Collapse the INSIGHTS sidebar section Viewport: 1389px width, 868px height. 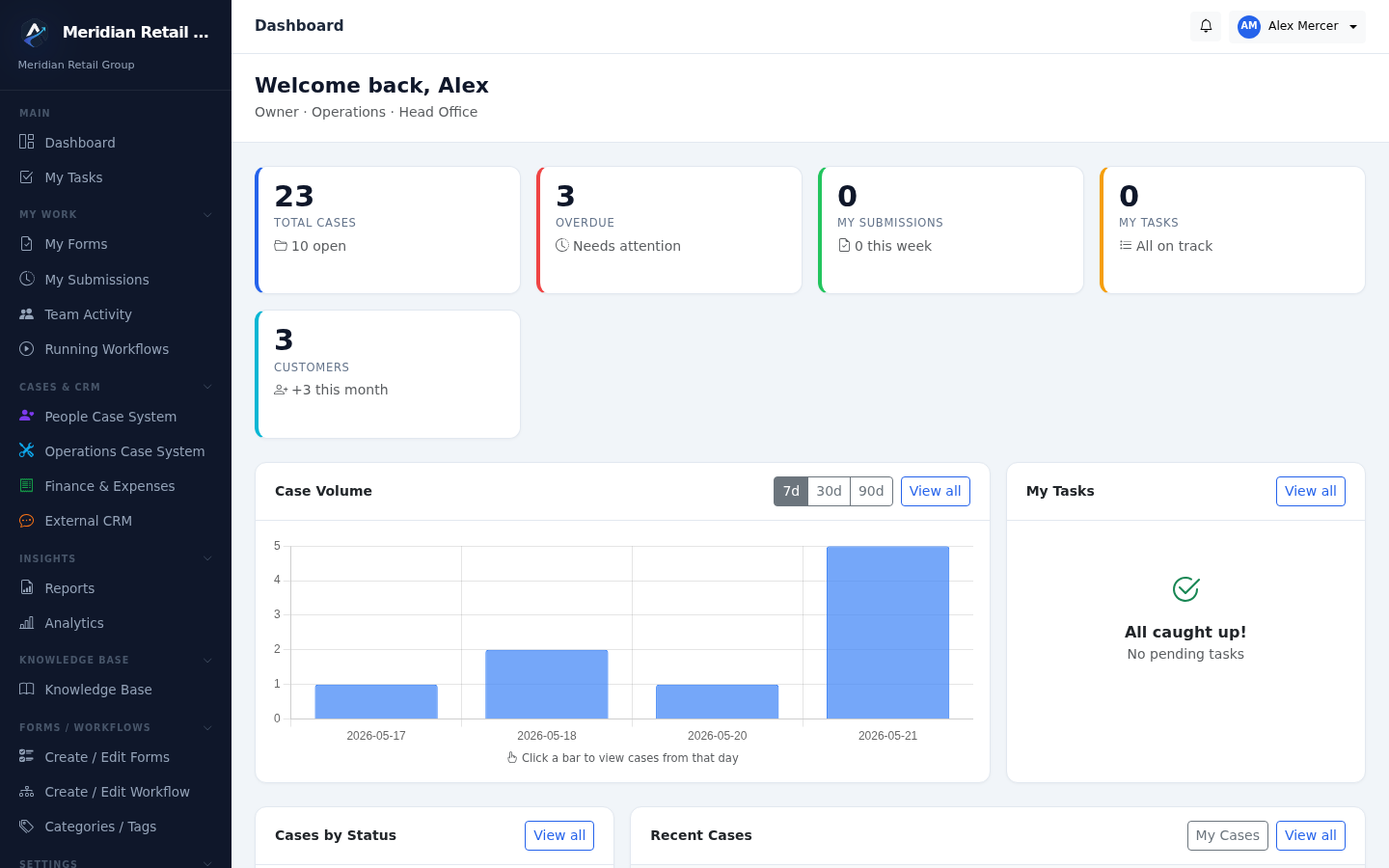pos(207,558)
